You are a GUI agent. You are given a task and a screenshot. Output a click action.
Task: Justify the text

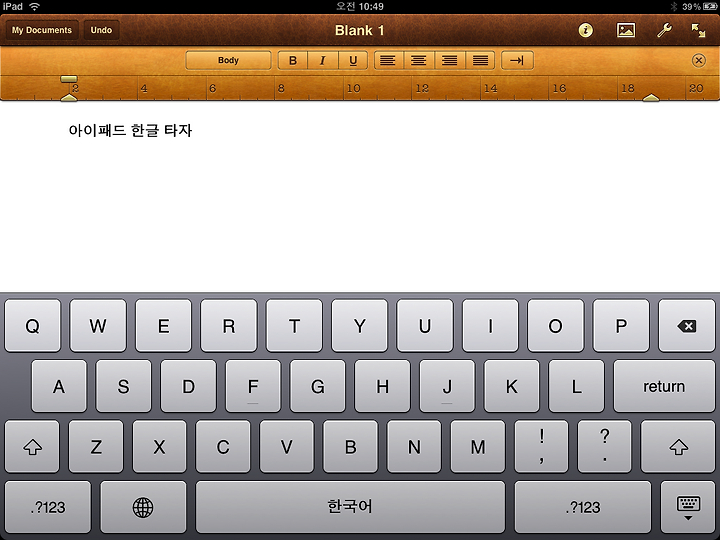point(480,60)
